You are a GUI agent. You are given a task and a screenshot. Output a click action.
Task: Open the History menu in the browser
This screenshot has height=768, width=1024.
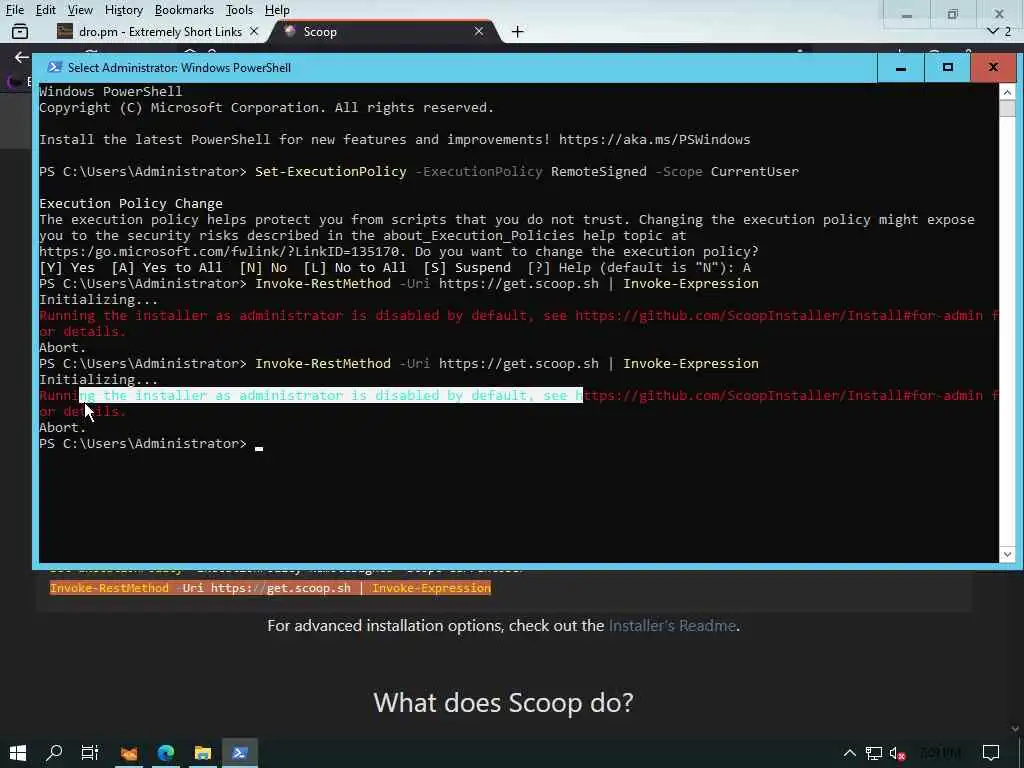(x=123, y=10)
